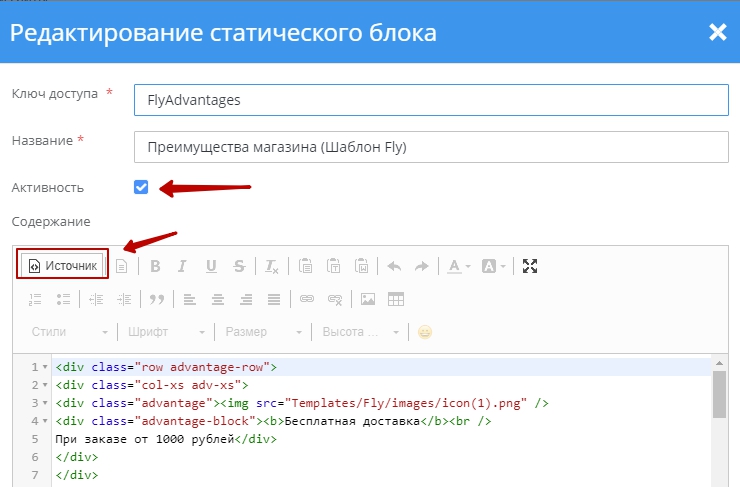Screen dimensions: 740x487
Task: Click the Ключ доступа input field
Action: 430,100
